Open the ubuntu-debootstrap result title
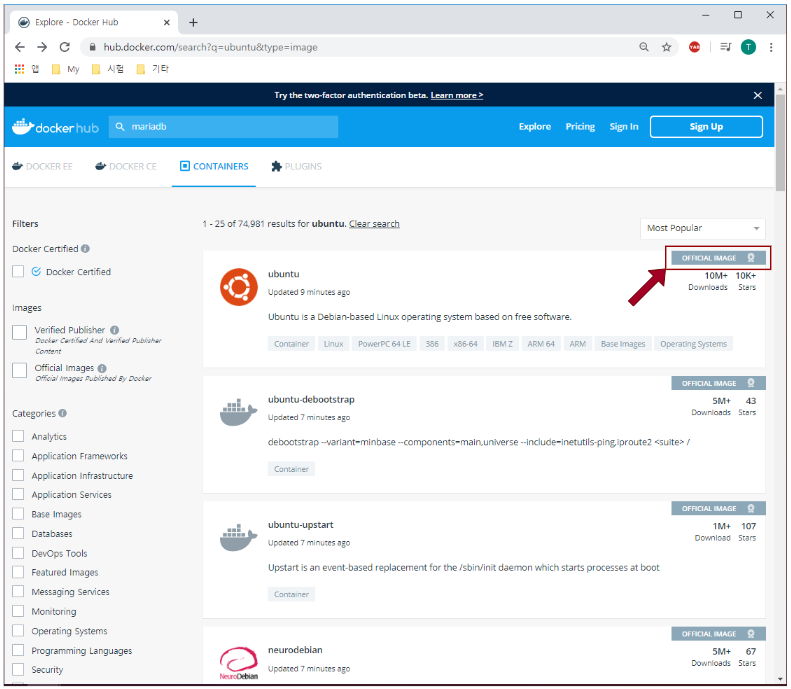The image size is (791, 689). pyautogui.click(x=311, y=399)
